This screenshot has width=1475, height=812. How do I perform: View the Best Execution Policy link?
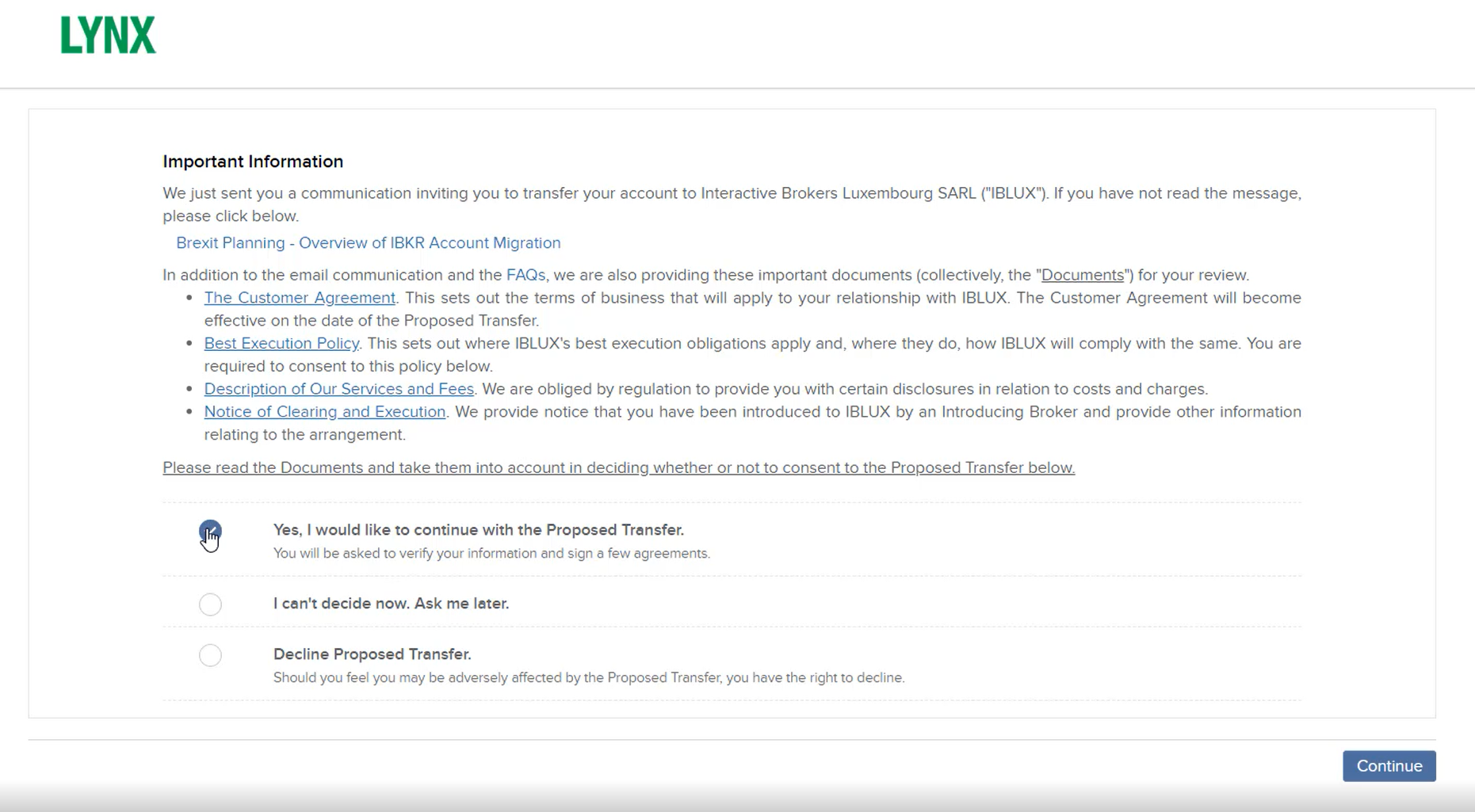[x=281, y=343]
